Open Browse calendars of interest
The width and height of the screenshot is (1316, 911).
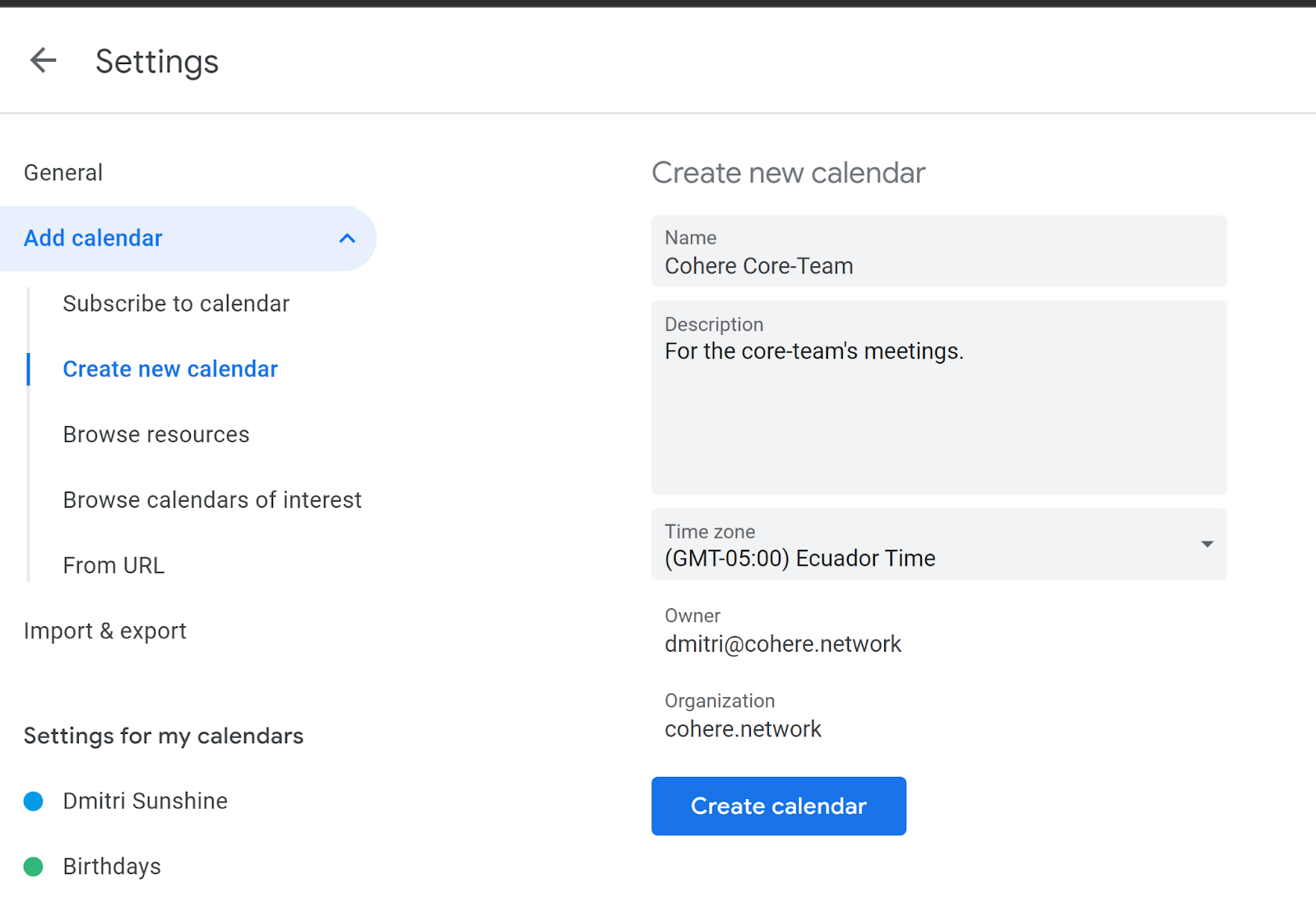(x=212, y=500)
